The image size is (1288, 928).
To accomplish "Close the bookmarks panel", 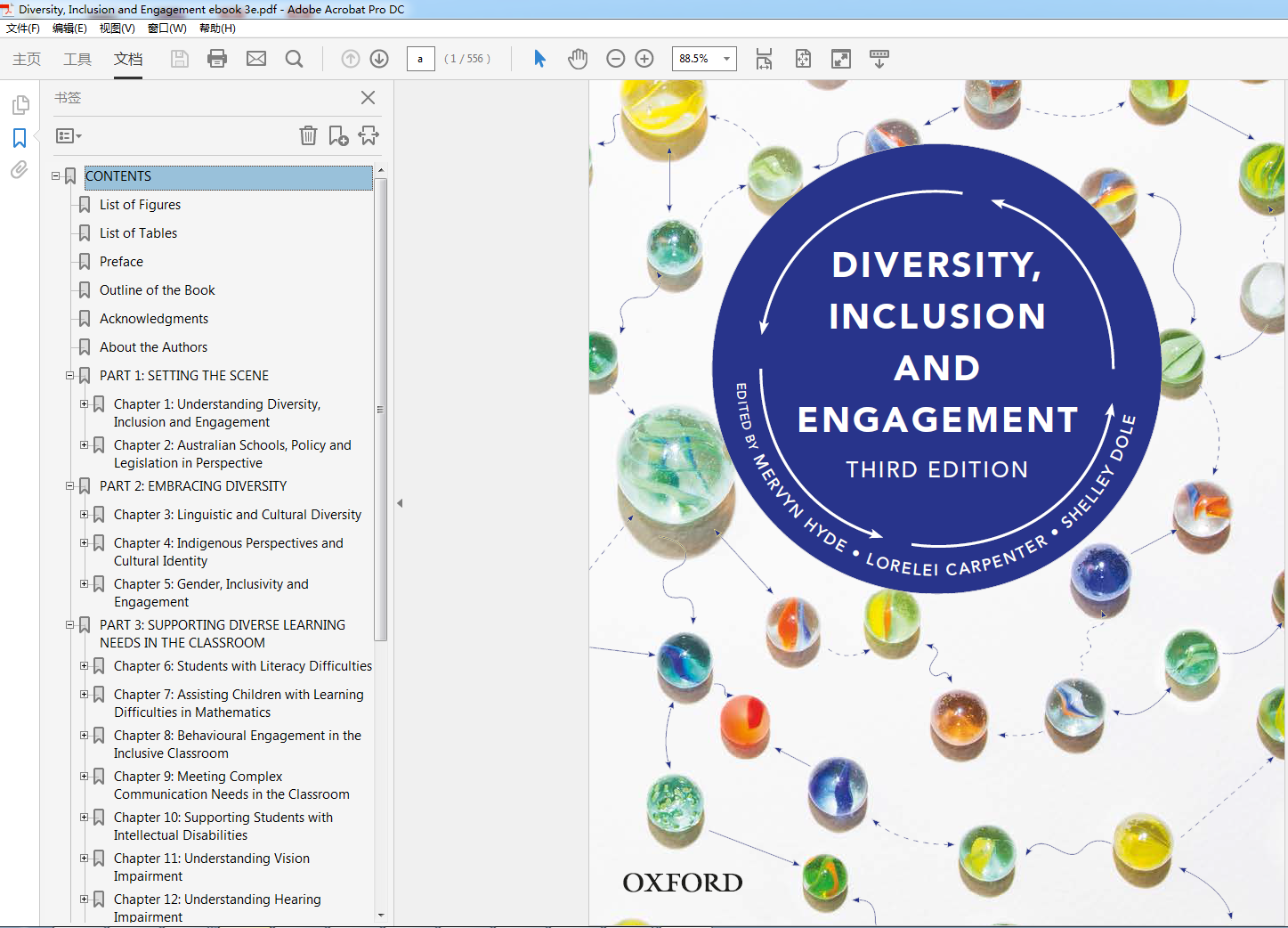I will (x=368, y=97).
